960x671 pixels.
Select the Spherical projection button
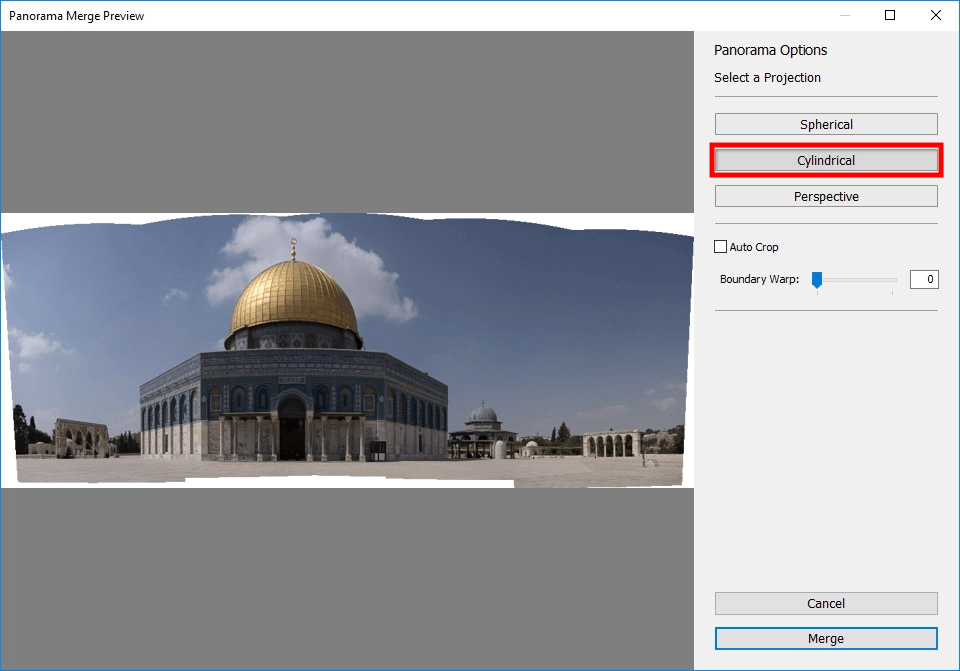pyautogui.click(x=826, y=124)
